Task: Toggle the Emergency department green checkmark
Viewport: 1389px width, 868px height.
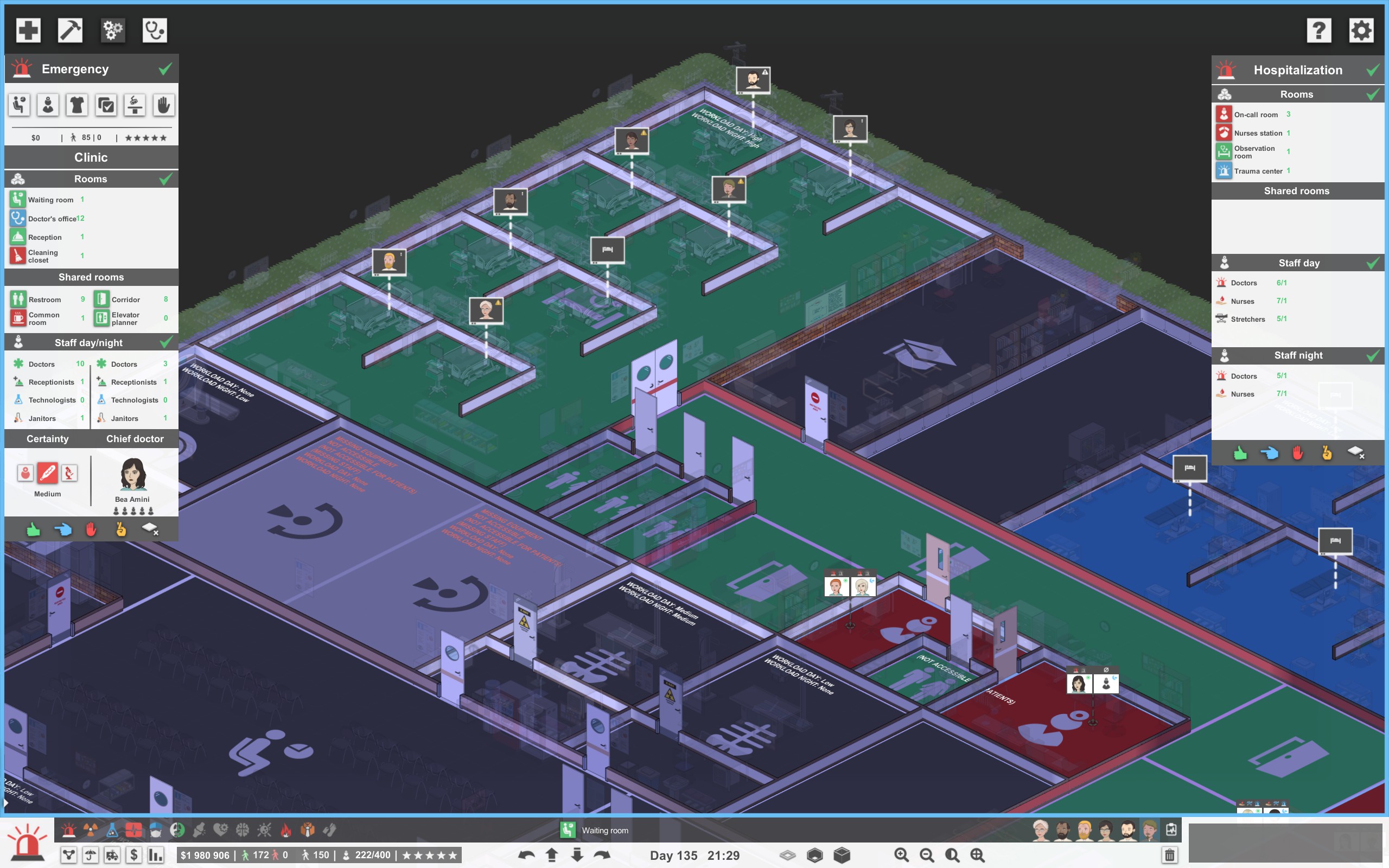Action: (165, 69)
